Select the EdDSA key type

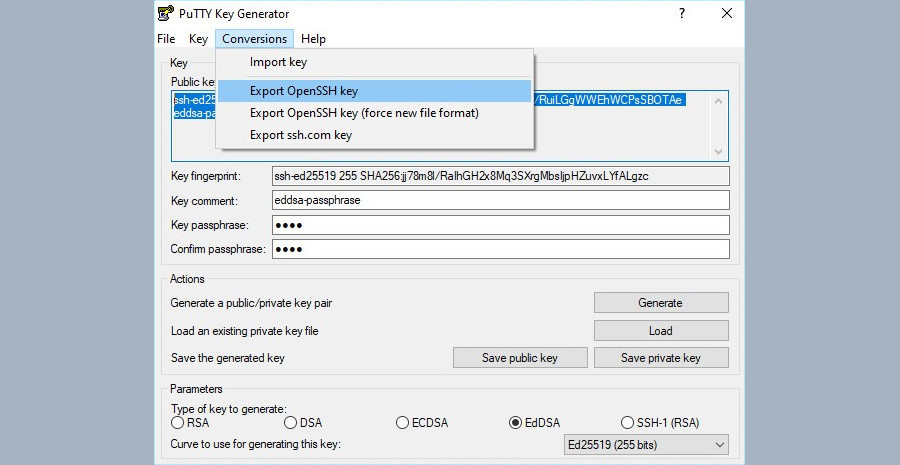534,423
